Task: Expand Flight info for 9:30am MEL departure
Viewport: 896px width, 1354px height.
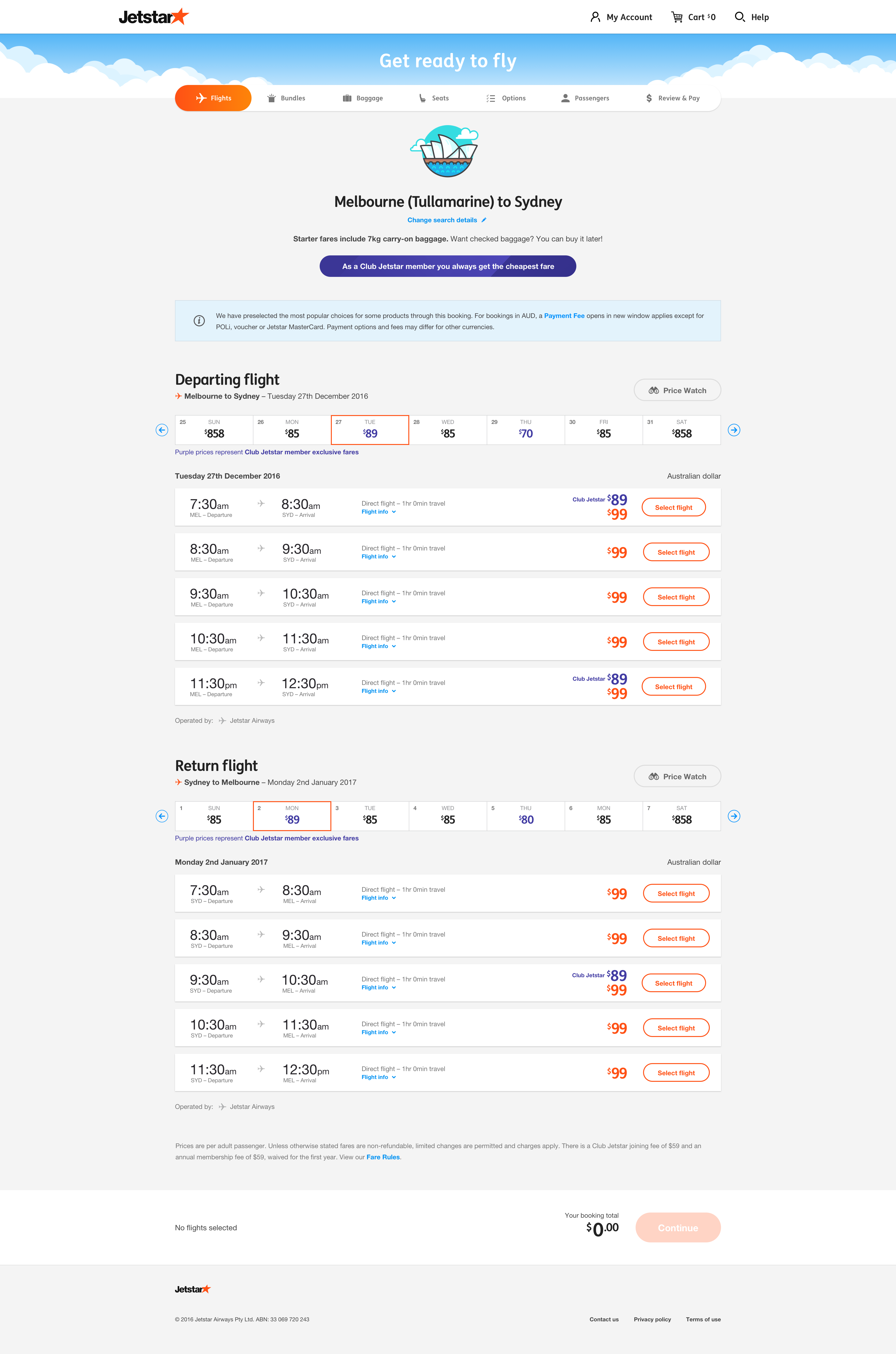Action: pyautogui.click(x=379, y=601)
